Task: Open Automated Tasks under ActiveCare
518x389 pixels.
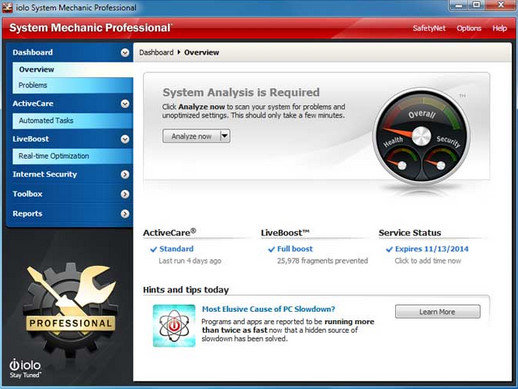Action: click(73, 121)
